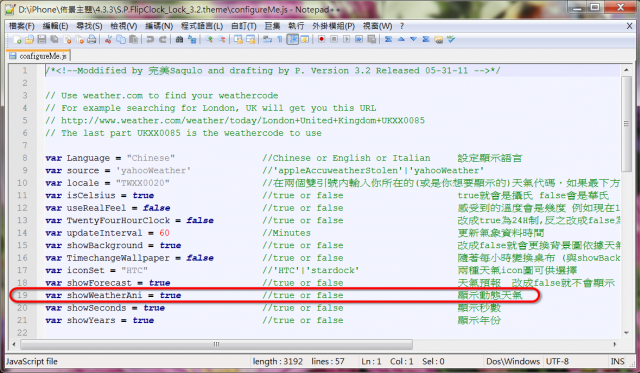Toggle synchronized vertical scrolling icon
This screenshot has height=373, width=640.
pos(238,40)
